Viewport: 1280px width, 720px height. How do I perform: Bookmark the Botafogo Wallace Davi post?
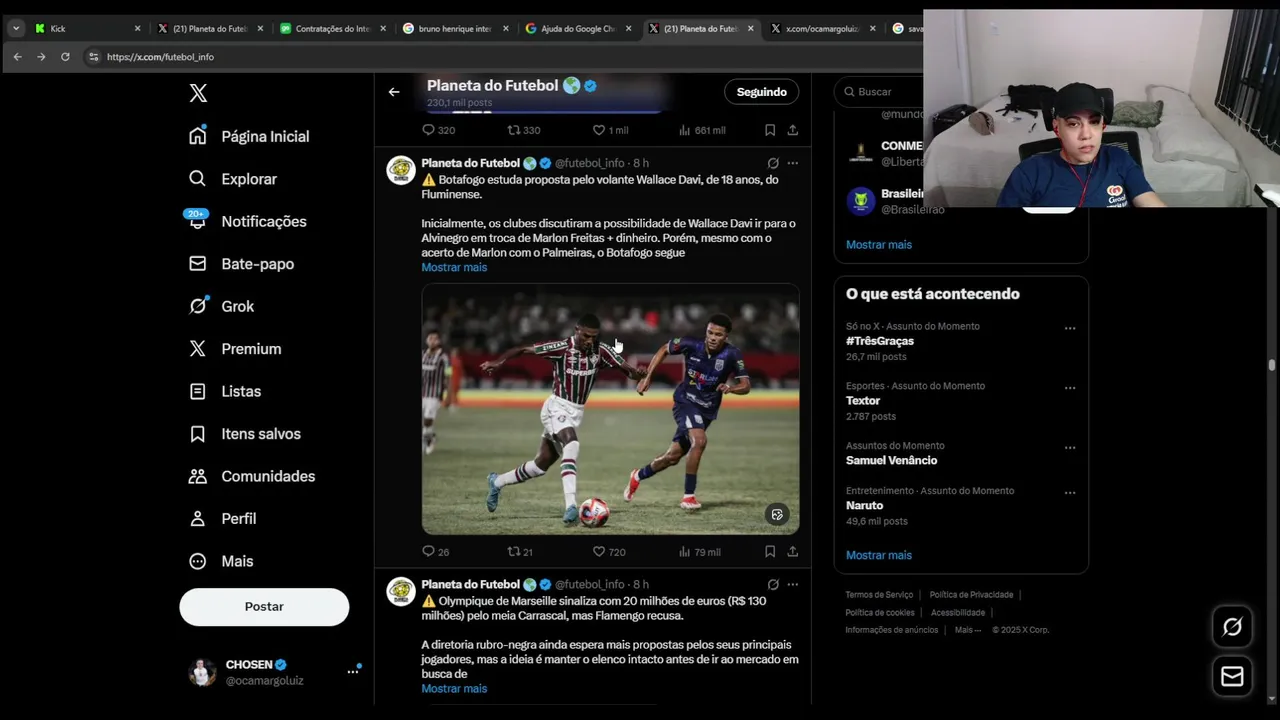(x=770, y=551)
